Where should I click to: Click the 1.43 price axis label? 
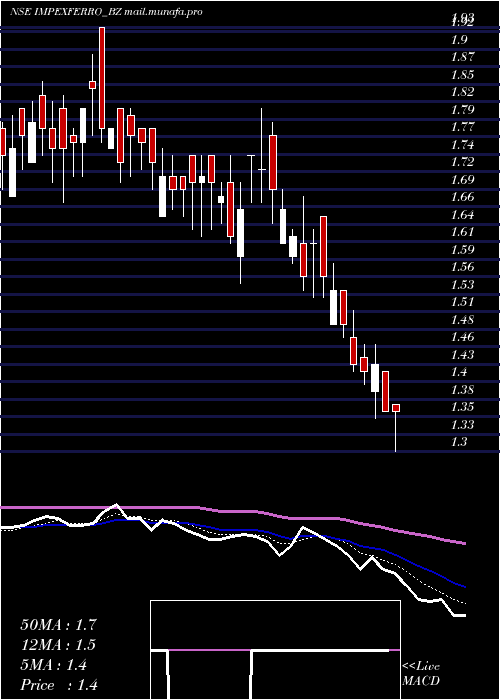click(462, 354)
